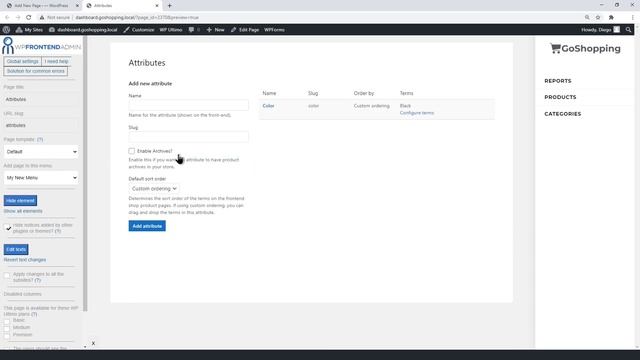
Task: Click Revert text changes link
Action: click(x=24, y=260)
